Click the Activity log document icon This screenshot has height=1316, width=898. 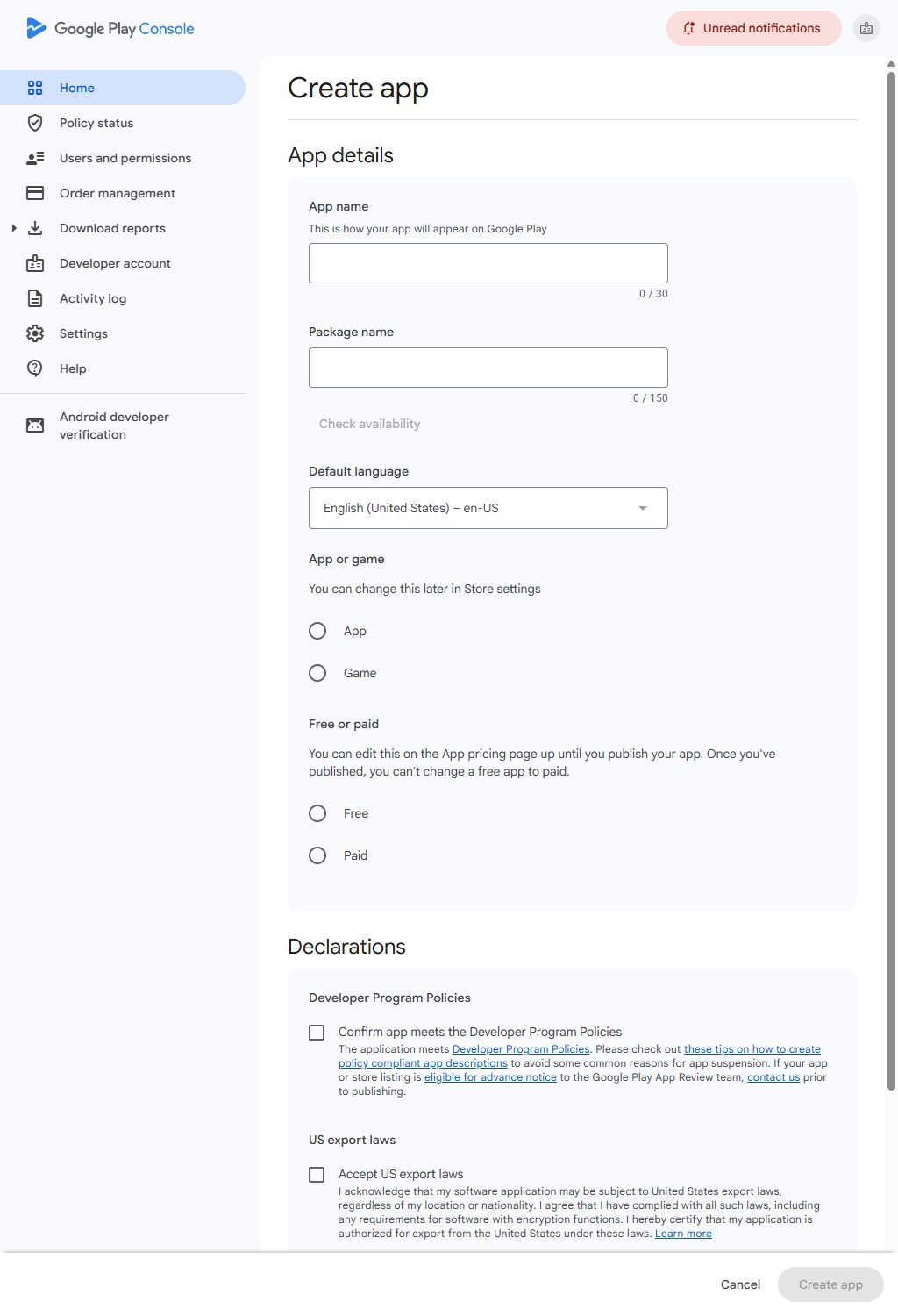(35, 298)
